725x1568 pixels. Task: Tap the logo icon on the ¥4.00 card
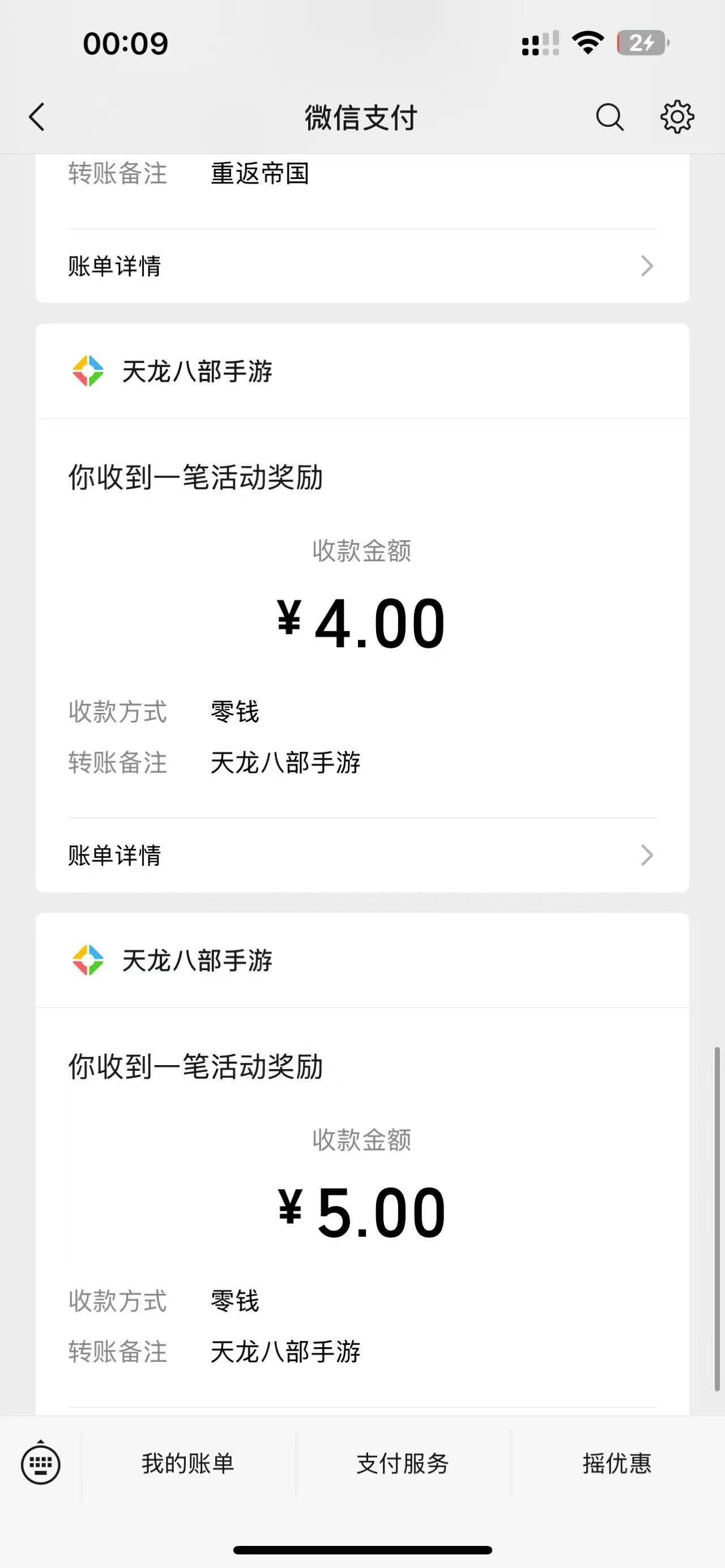88,371
